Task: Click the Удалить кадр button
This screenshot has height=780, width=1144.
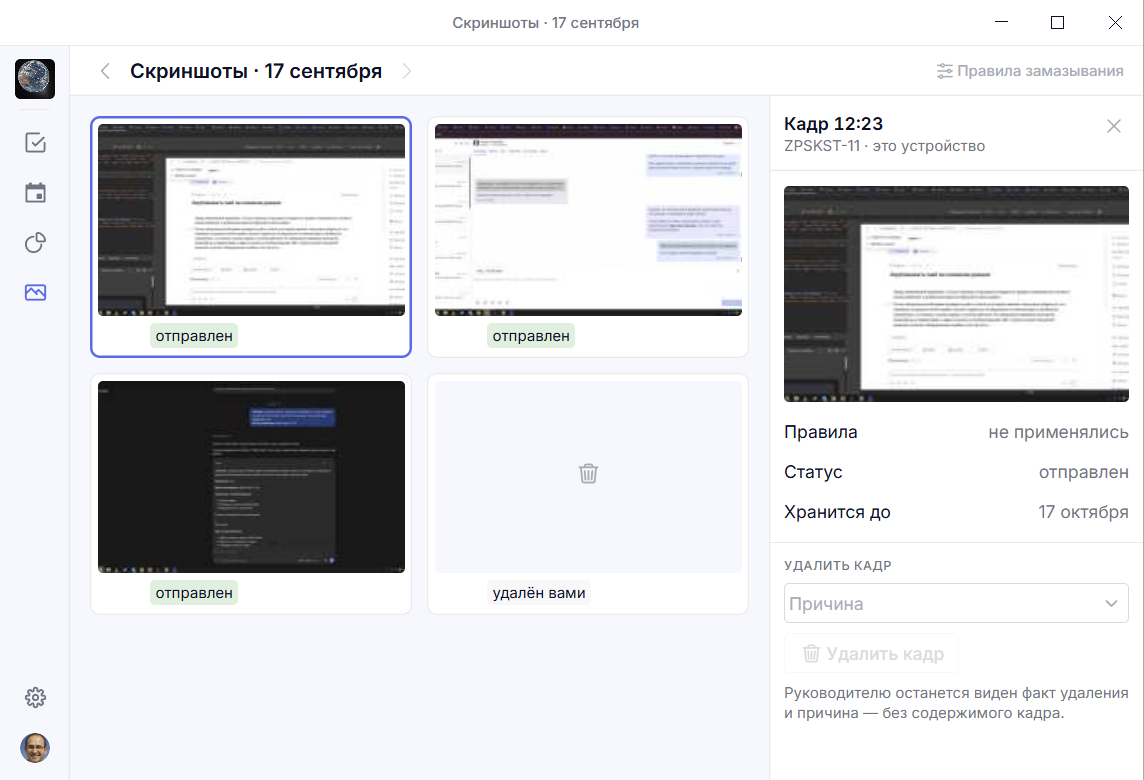Action: [872, 654]
